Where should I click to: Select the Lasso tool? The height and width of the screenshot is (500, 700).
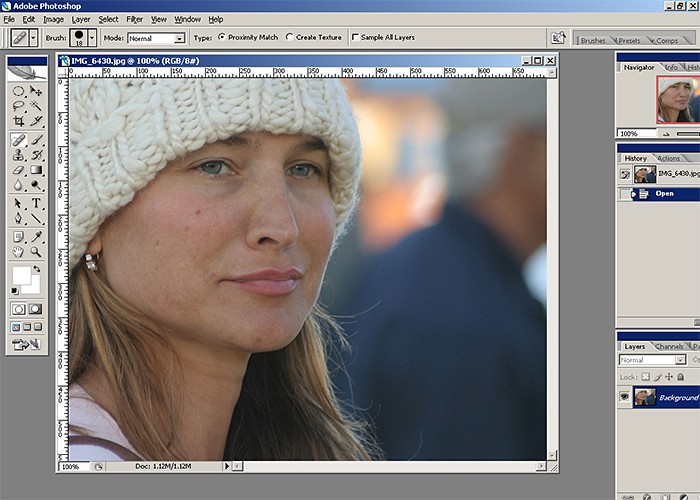click(x=18, y=106)
